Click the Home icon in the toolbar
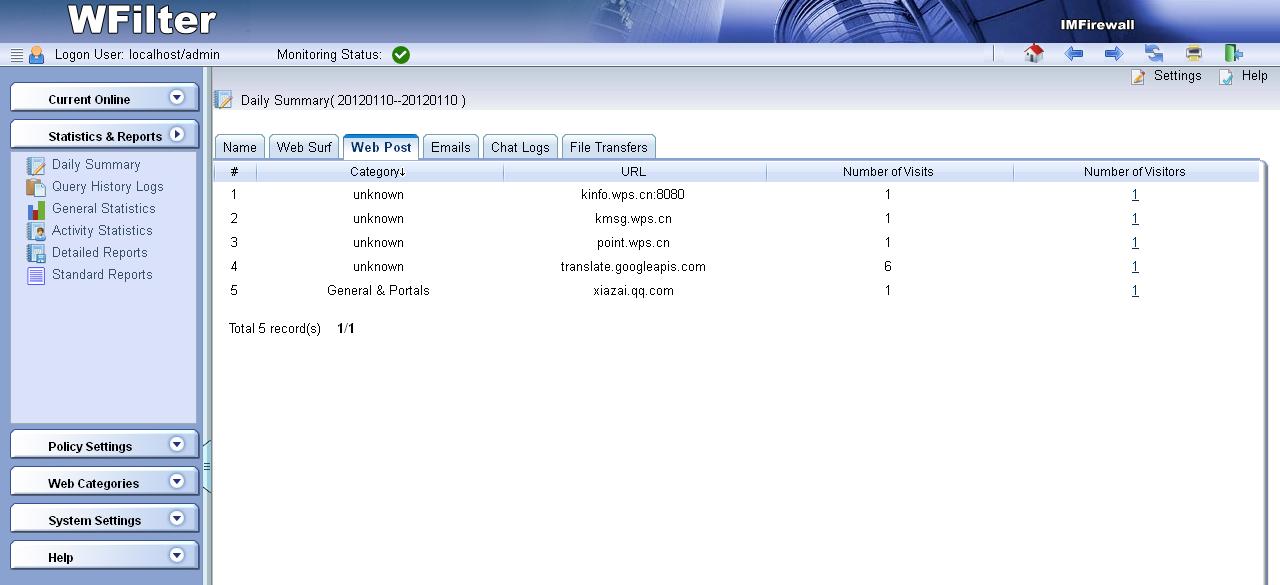 point(1034,54)
